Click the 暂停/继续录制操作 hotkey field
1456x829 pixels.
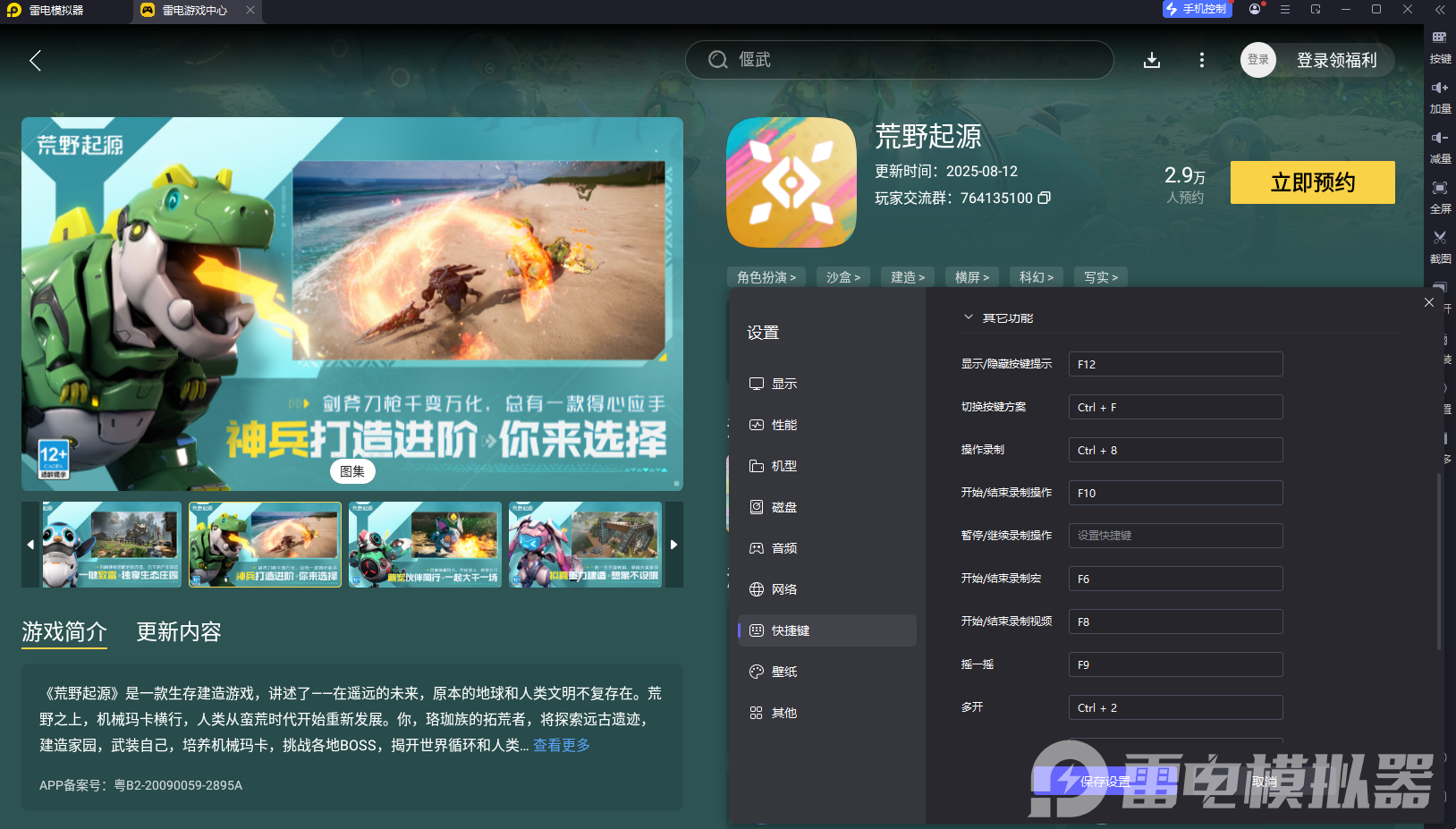pyautogui.click(x=1175, y=535)
